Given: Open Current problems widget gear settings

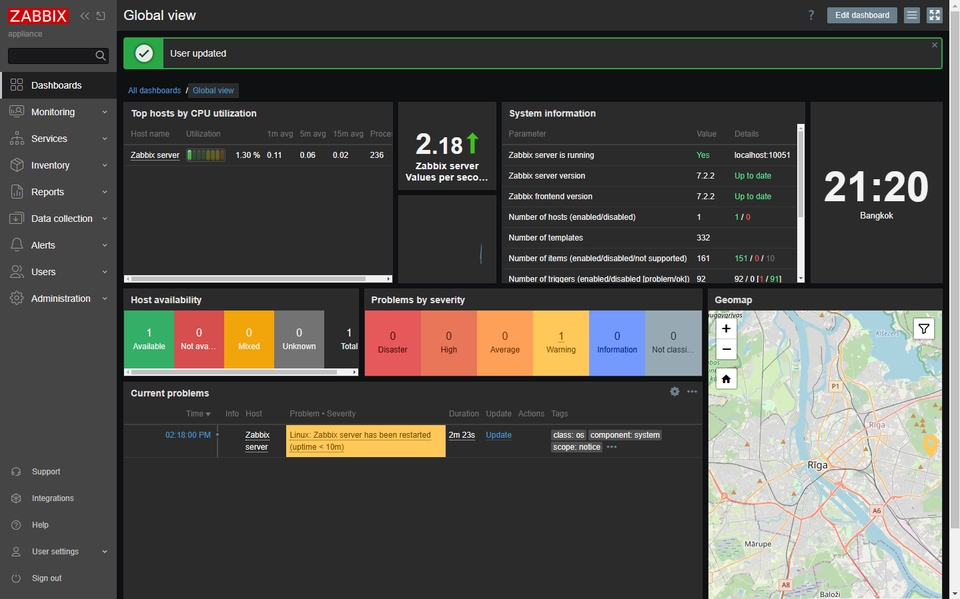Looking at the screenshot, I should pyautogui.click(x=675, y=392).
